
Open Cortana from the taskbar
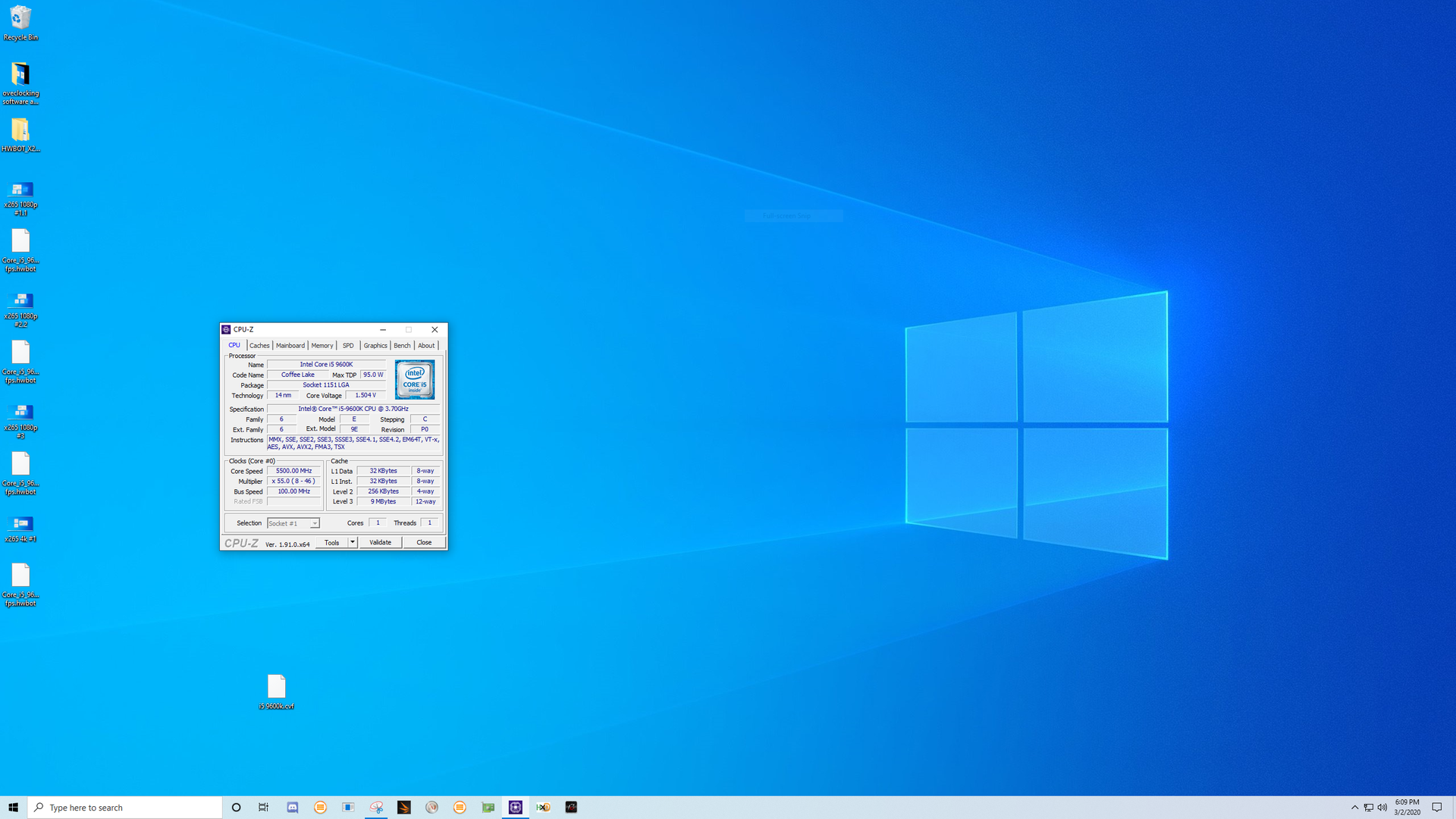[236, 808]
